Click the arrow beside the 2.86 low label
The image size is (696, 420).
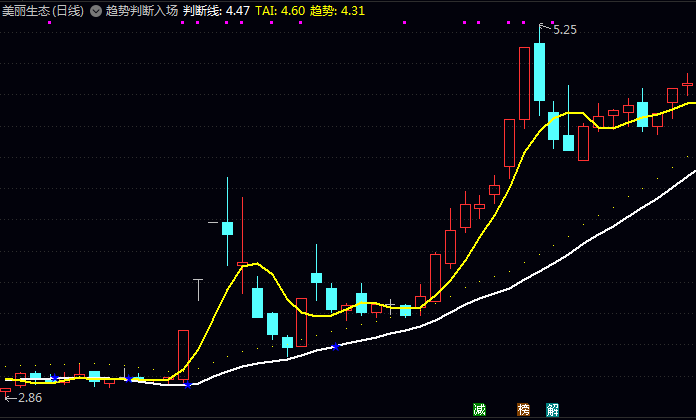[x=11, y=398]
